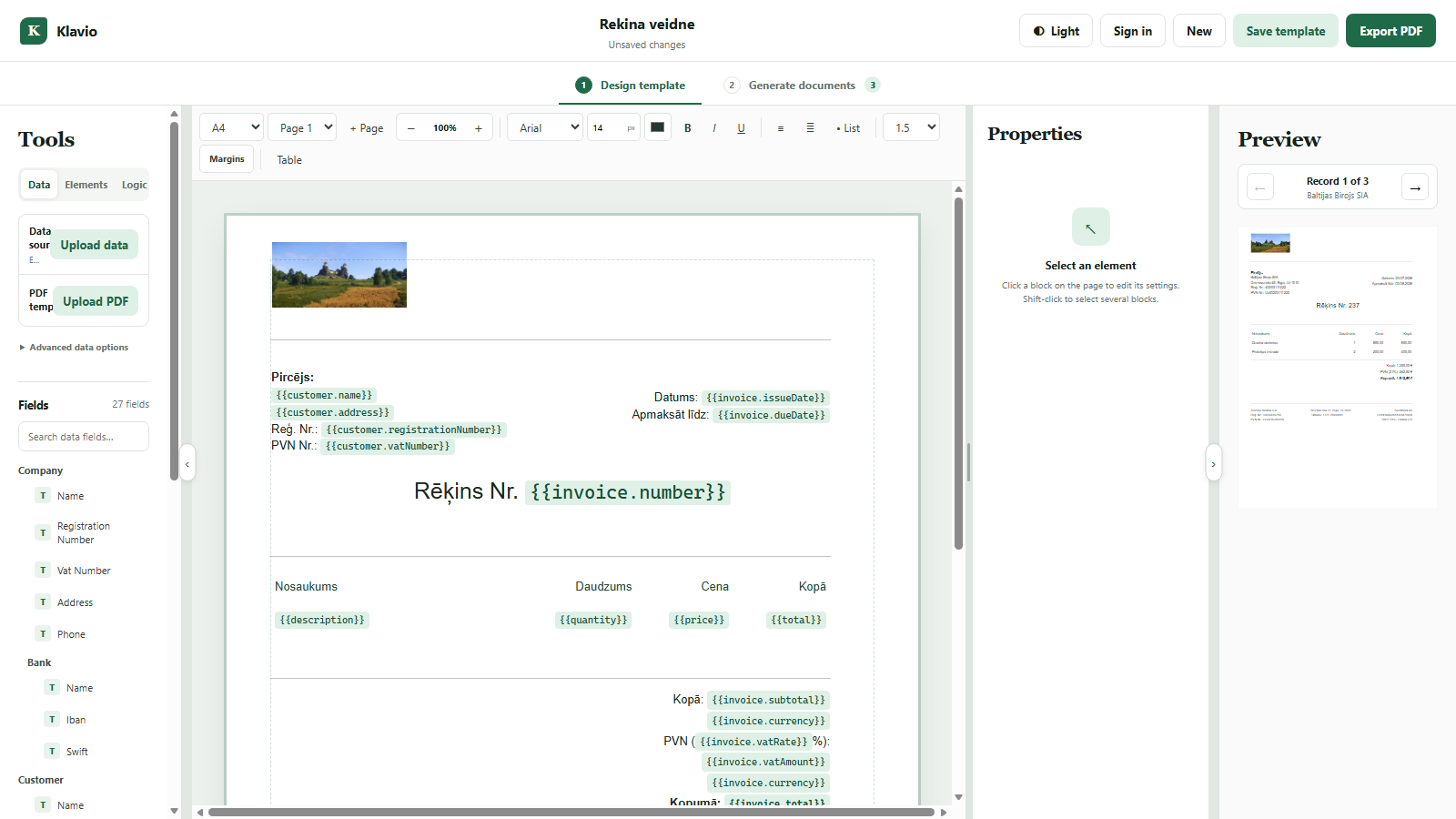Screen dimensions: 1456x819
Task: Click the 100% zoom level value
Action: pyautogui.click(x=445, y=128)
